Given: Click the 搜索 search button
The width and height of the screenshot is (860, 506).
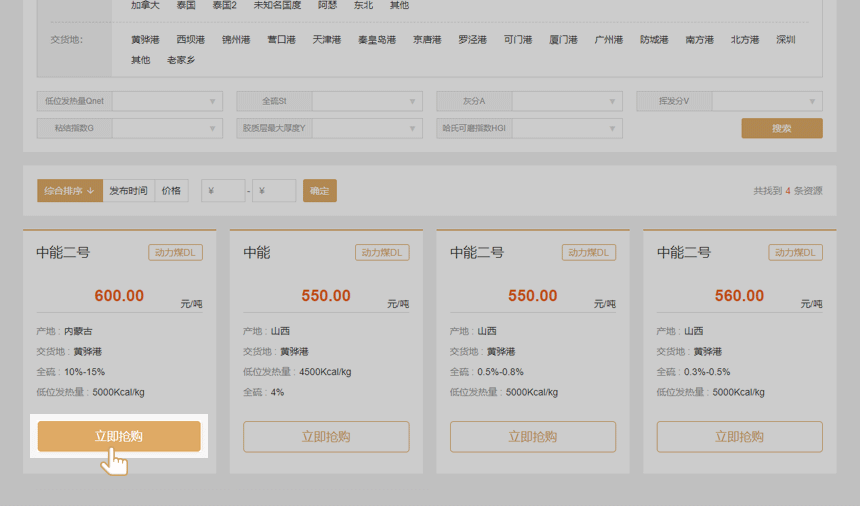Looking at the screenshot, I should pyautogui.click(x=781, y=128).
